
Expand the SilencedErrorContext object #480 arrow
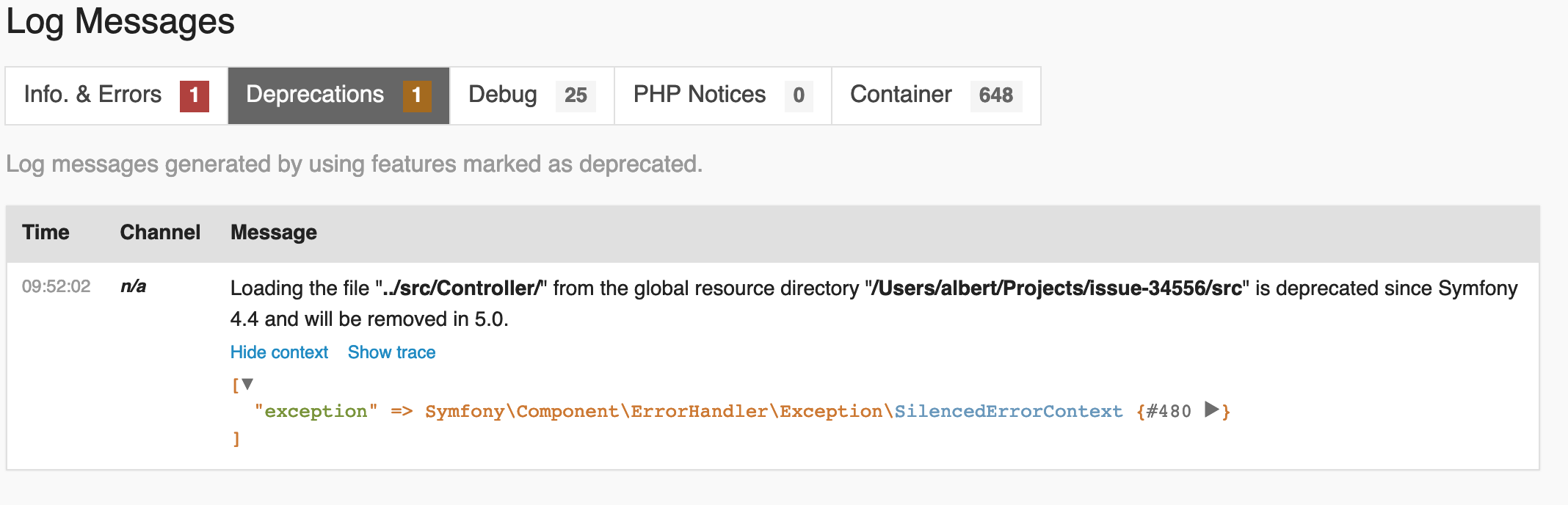pyautogui.click(x=1211, y=410)
